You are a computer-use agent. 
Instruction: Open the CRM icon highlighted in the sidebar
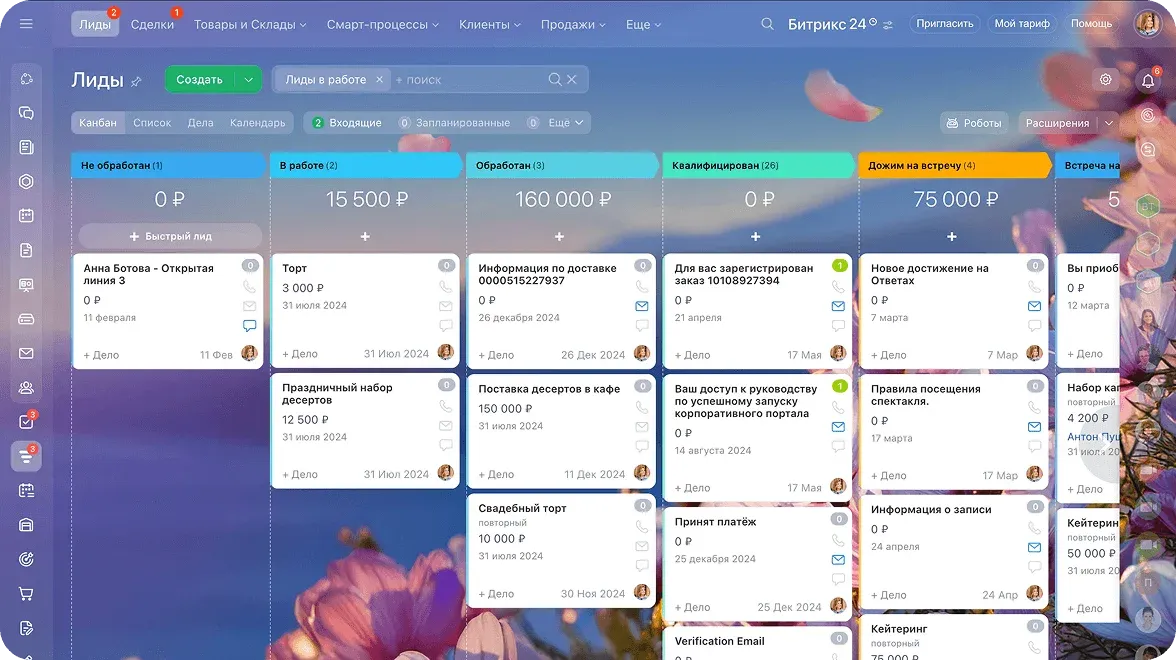pos(24,455)
